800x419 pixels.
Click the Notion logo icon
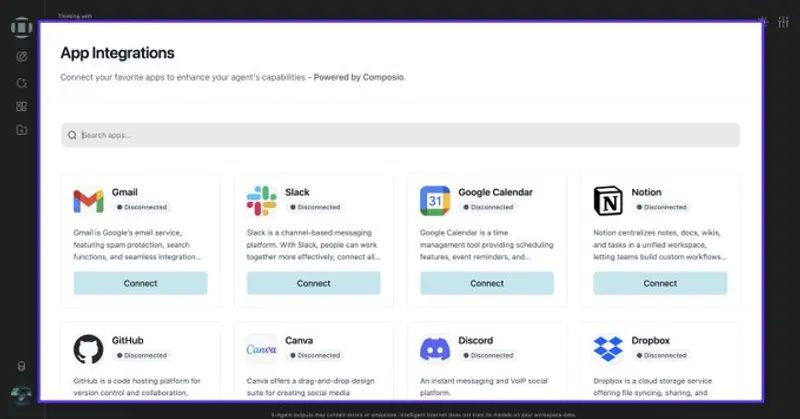click(608, 200)
